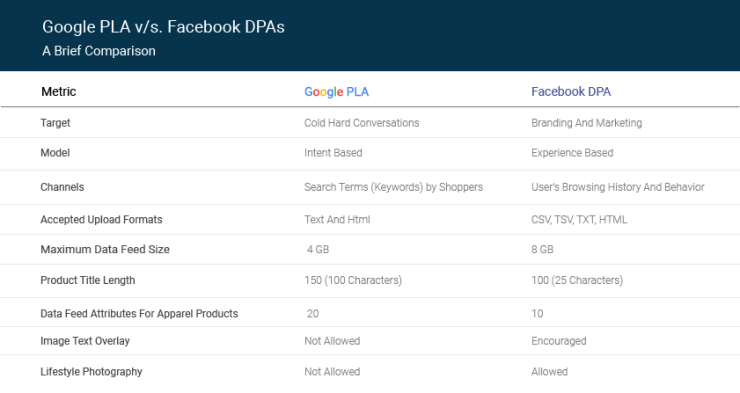This screenshot has width=740, height=393.
Task: Click the 'Encouraged' cell
Action: click(559, 341)
